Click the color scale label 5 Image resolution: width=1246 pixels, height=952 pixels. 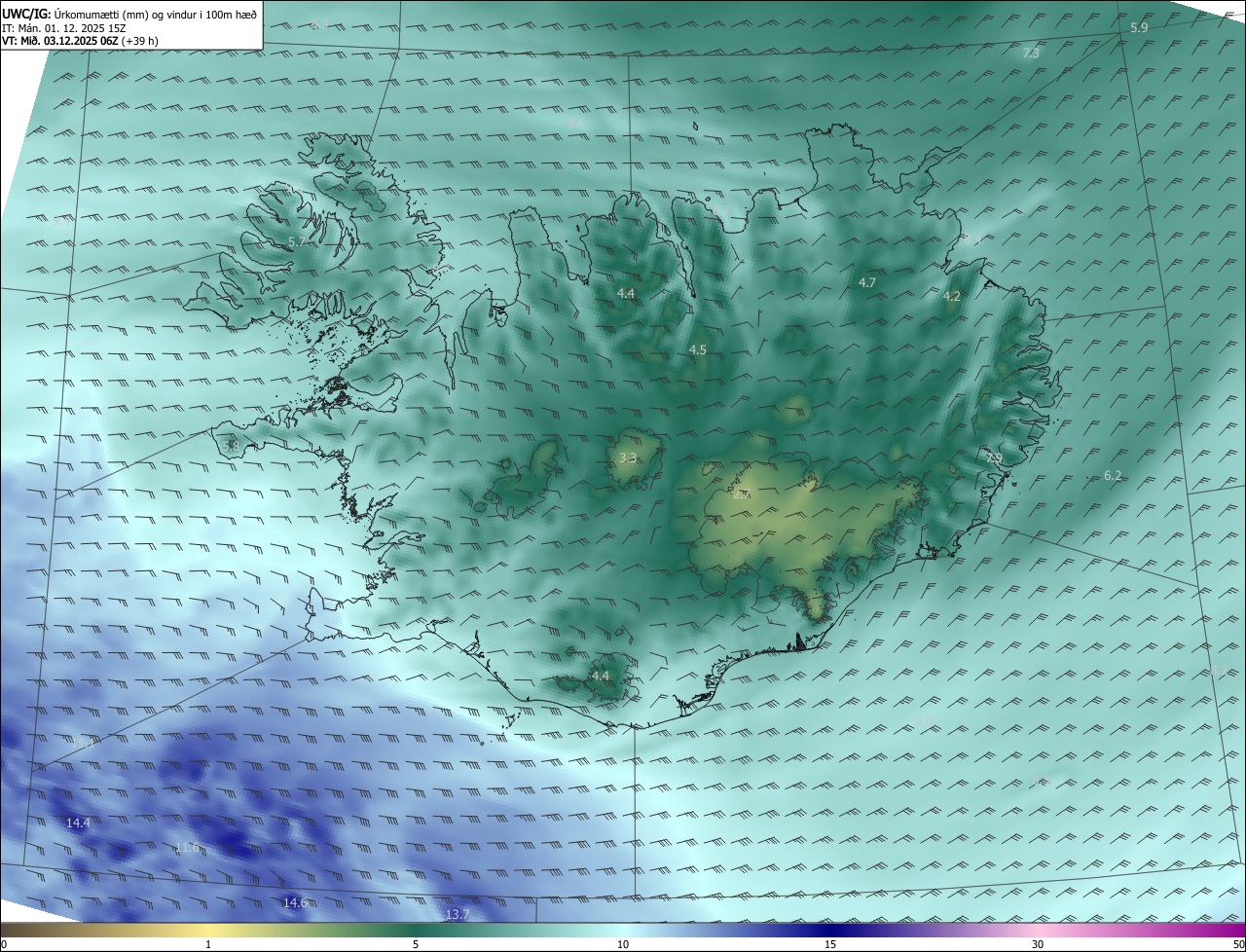tap(416, 944)
